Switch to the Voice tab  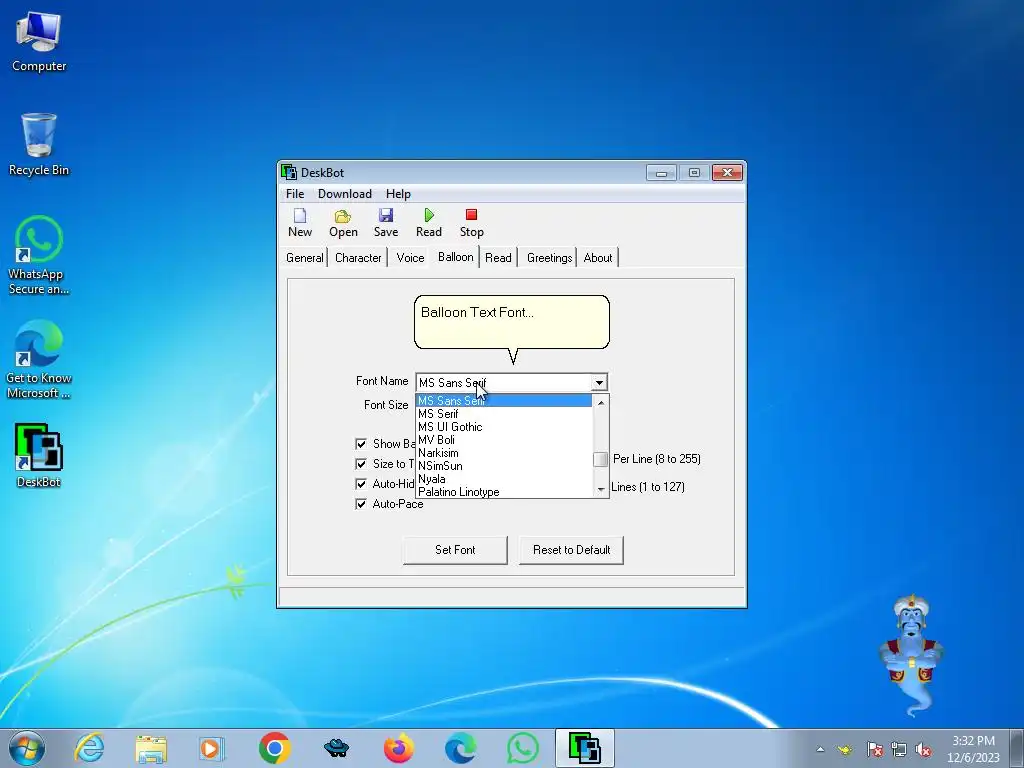[410, 258]
